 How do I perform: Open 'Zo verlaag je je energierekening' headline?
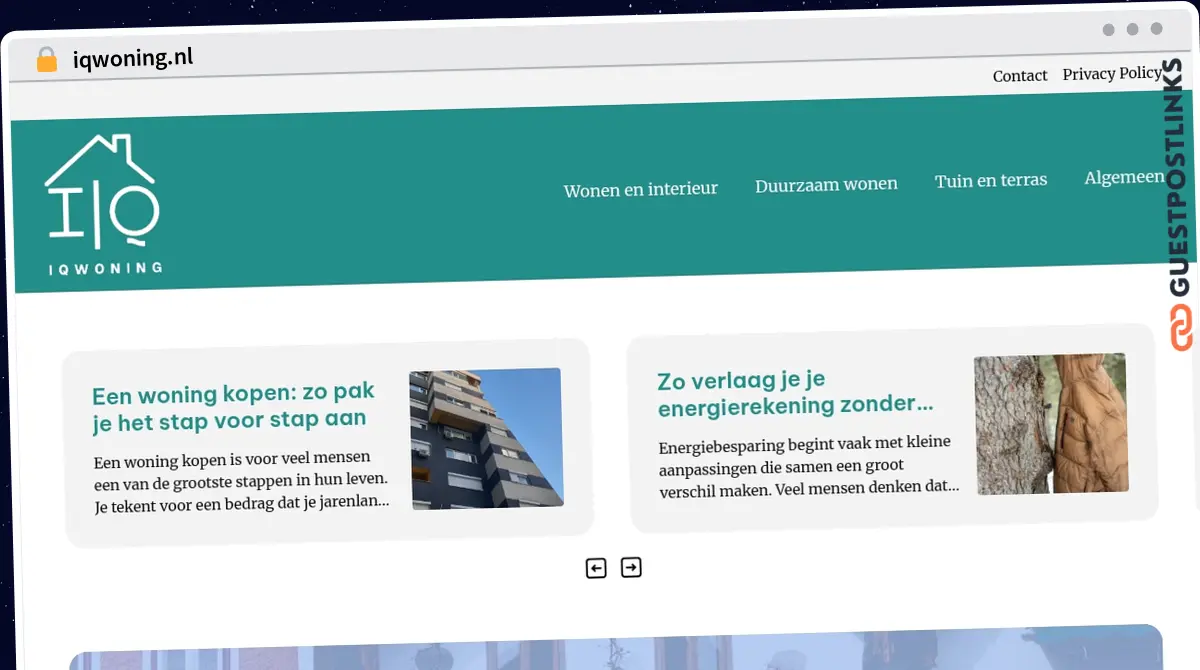pos(796,394)
